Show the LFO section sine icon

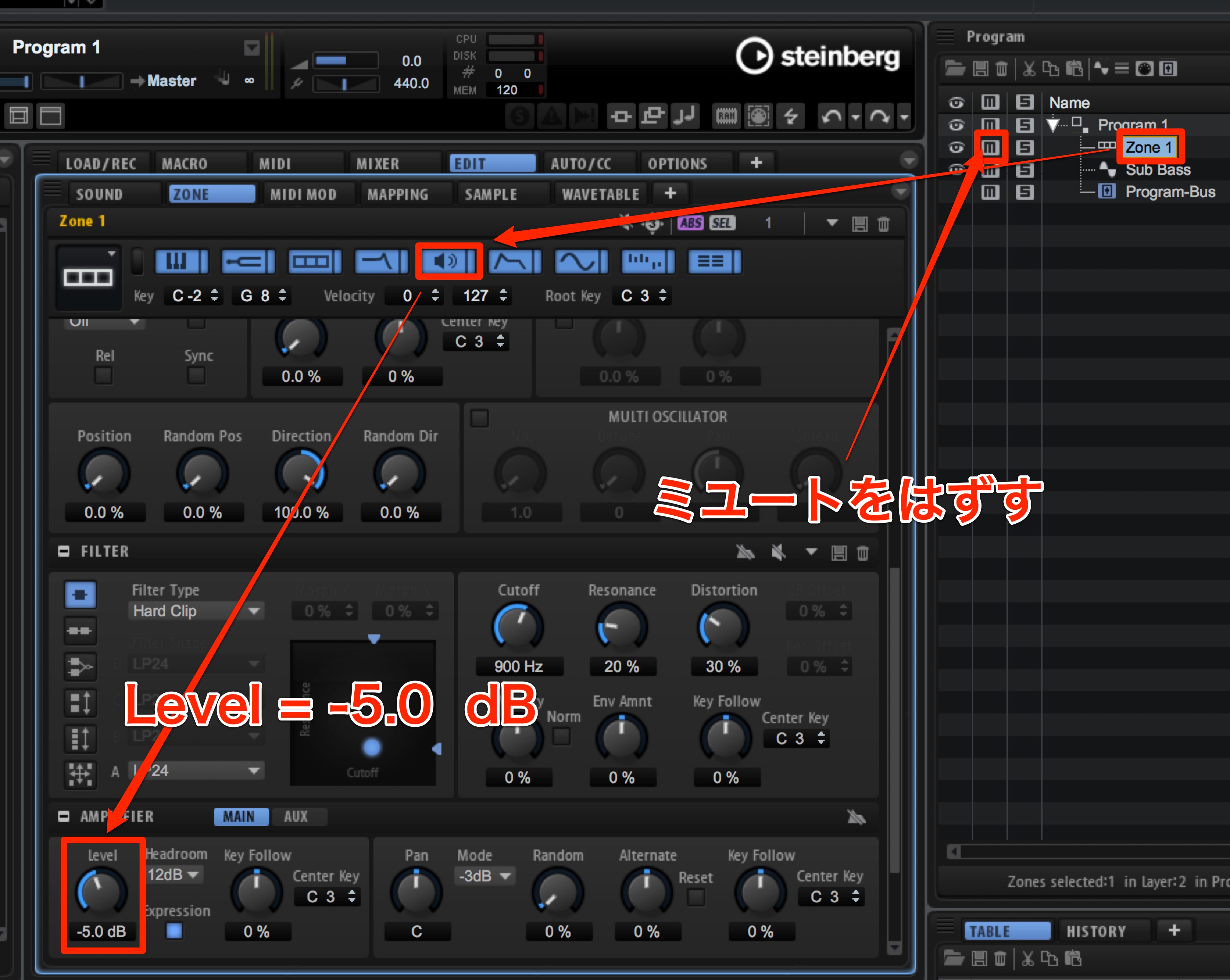tap(582, 262)
